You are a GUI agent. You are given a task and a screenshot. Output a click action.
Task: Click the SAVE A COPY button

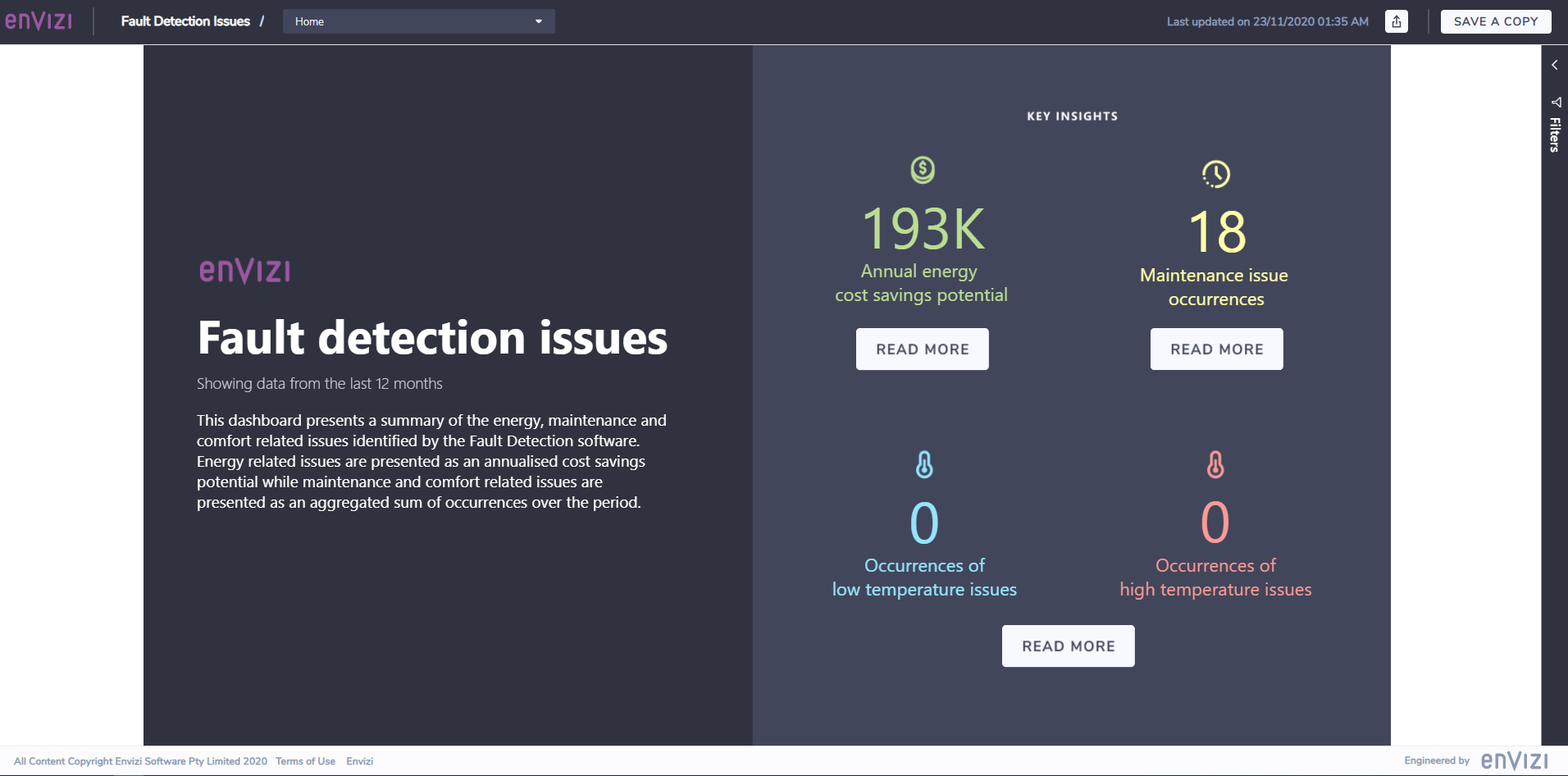click(x=1496, y=21)
